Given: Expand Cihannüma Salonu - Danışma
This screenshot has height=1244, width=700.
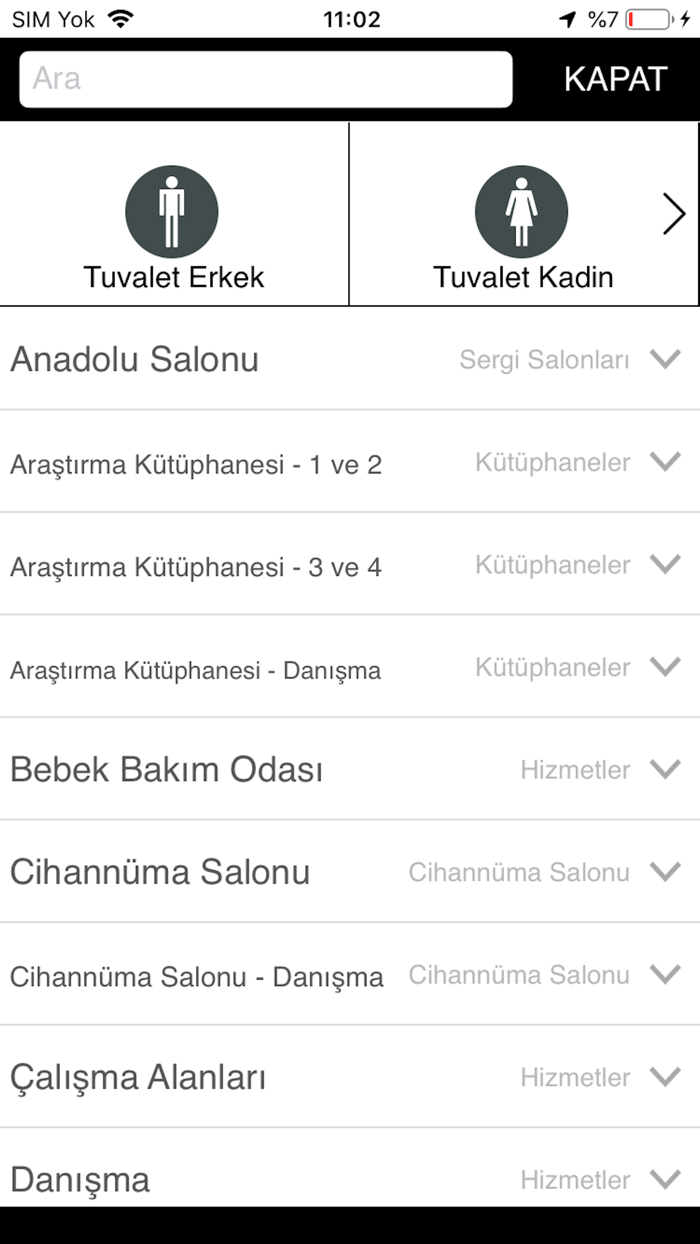Looking at the screenshot, I should click(664, 975).
